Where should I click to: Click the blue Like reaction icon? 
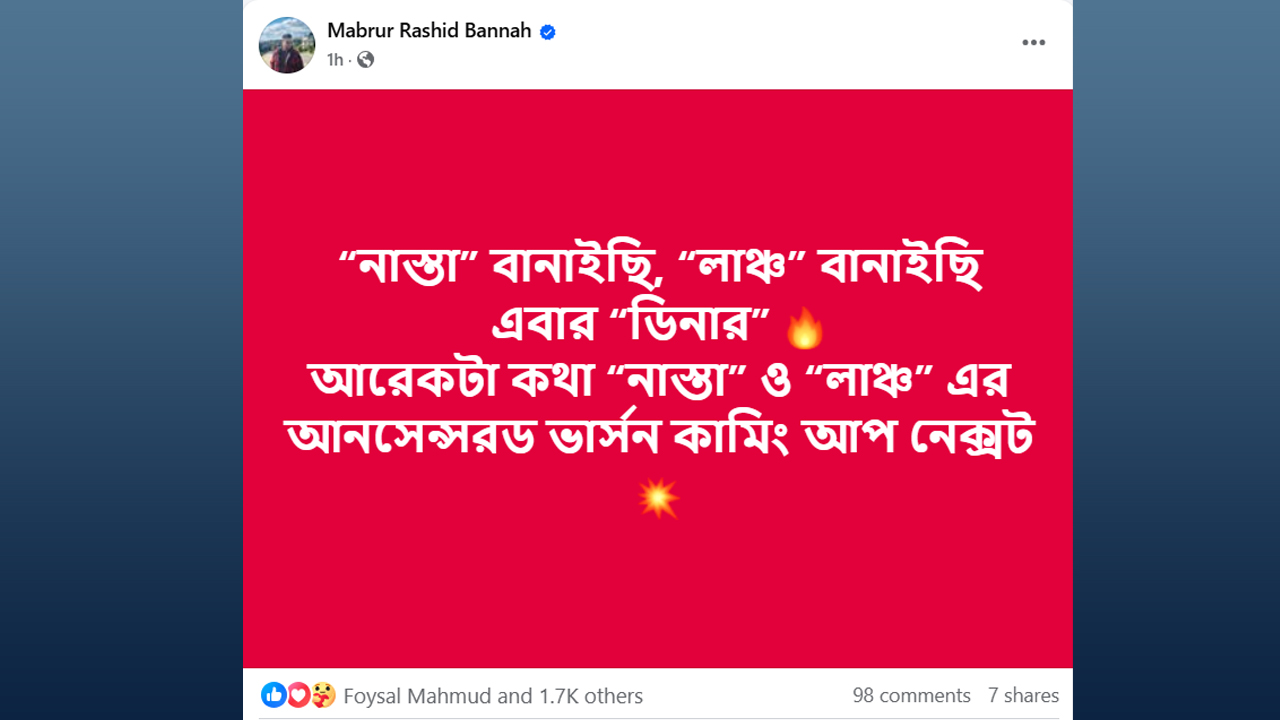(x=273, y=695)
